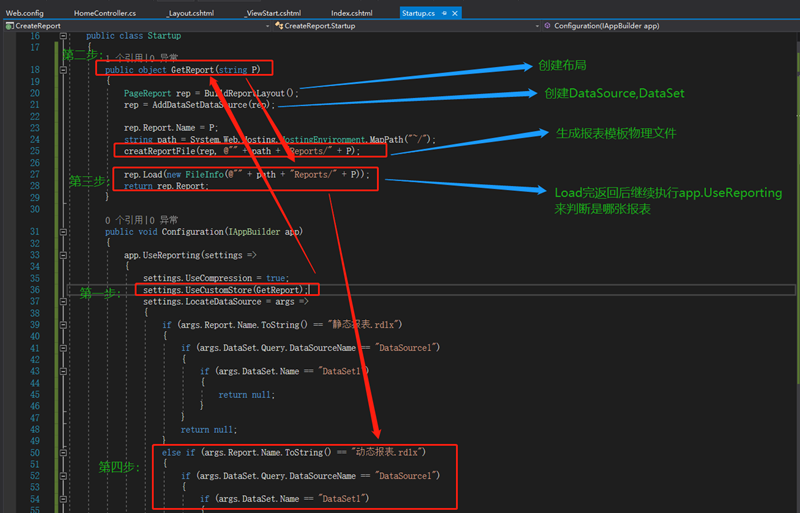Click the class icon beside CreateReport.Startup
Image resolution: width=800 pixels, height=513 pixels.
(x=277, y=24)
